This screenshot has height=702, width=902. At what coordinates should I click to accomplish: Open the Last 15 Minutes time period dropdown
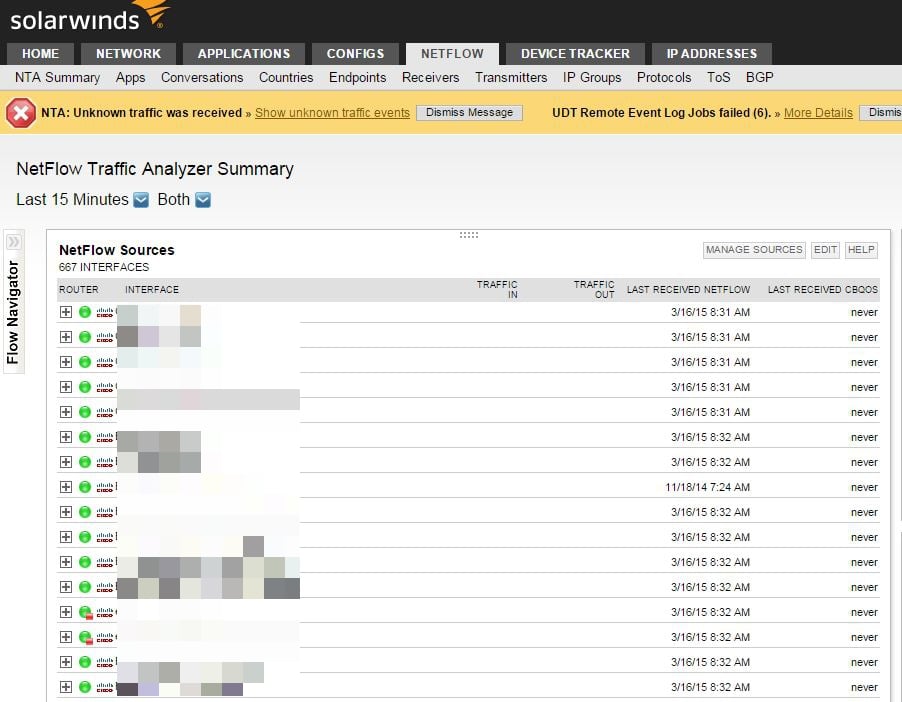141,200
